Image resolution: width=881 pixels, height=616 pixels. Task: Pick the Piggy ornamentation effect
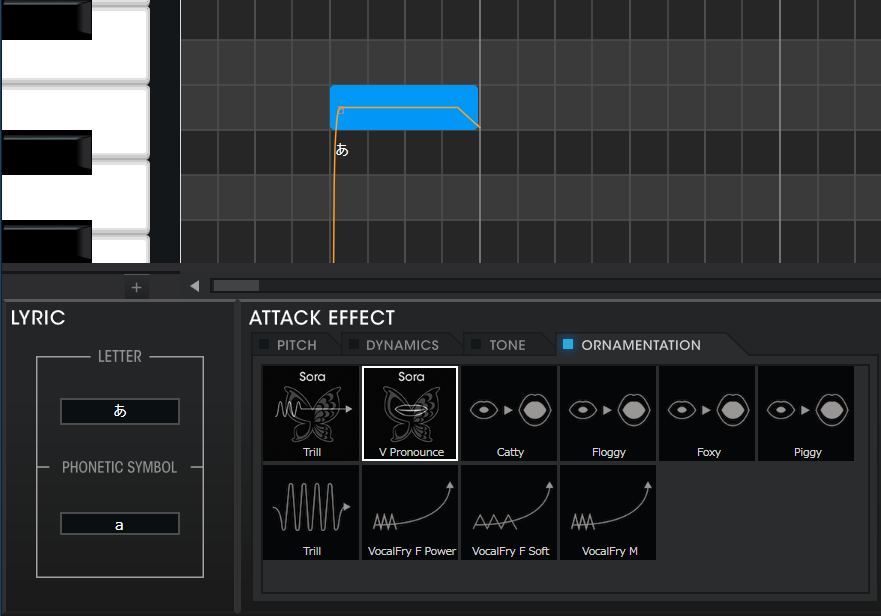pyautogui.click(x=806, y=414)
